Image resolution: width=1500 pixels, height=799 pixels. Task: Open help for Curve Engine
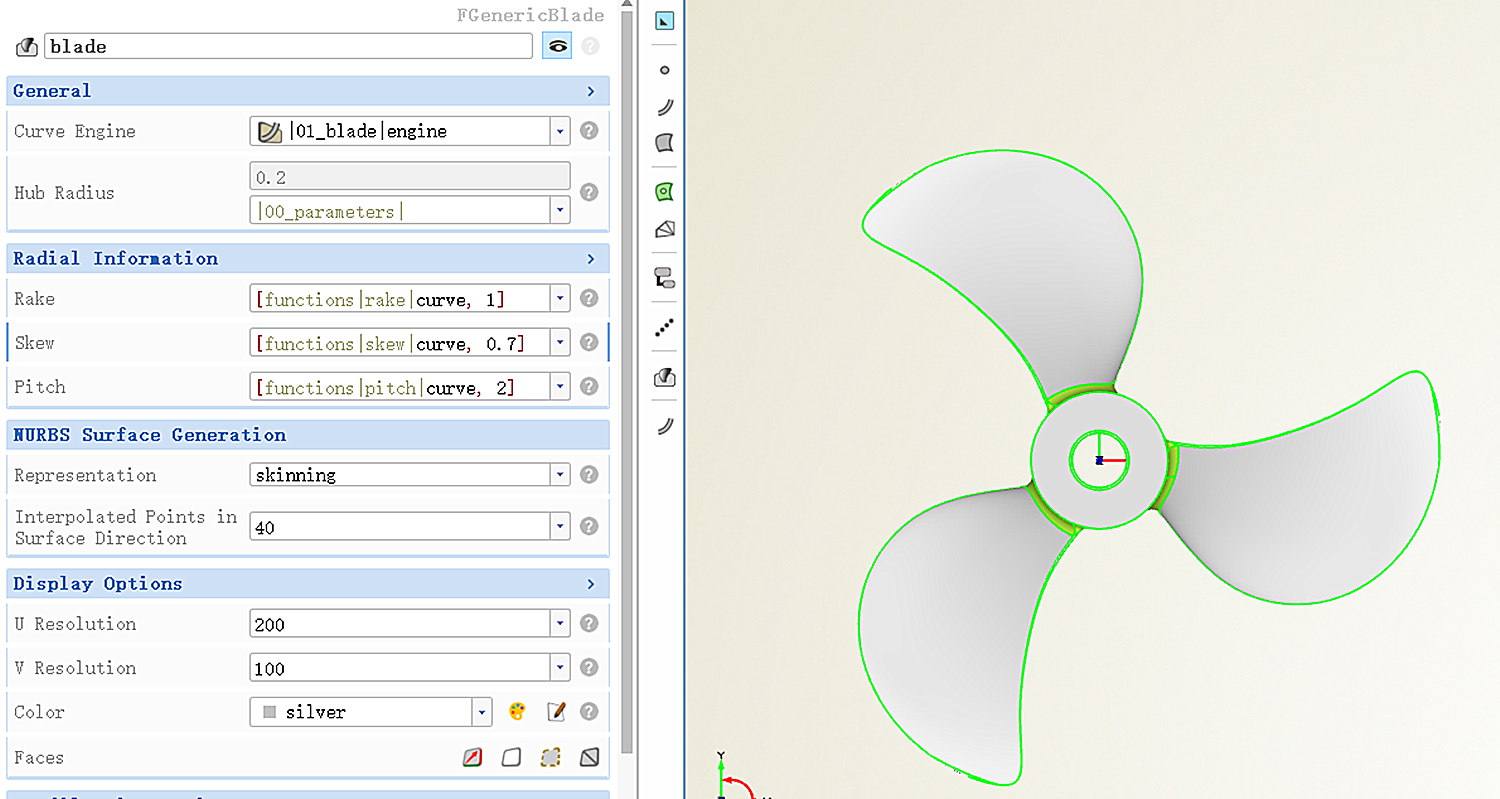pos(589,131)
